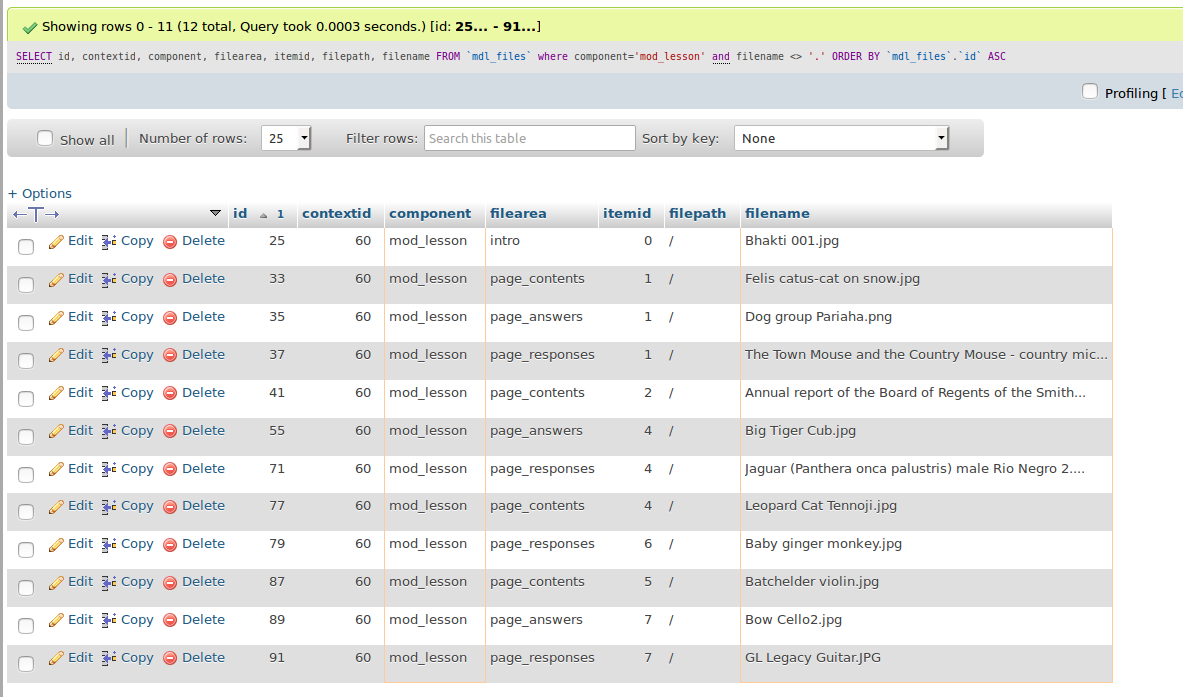
Task: Click the Edit pencil for Dog group Pariaha.png
Action: 57,318
